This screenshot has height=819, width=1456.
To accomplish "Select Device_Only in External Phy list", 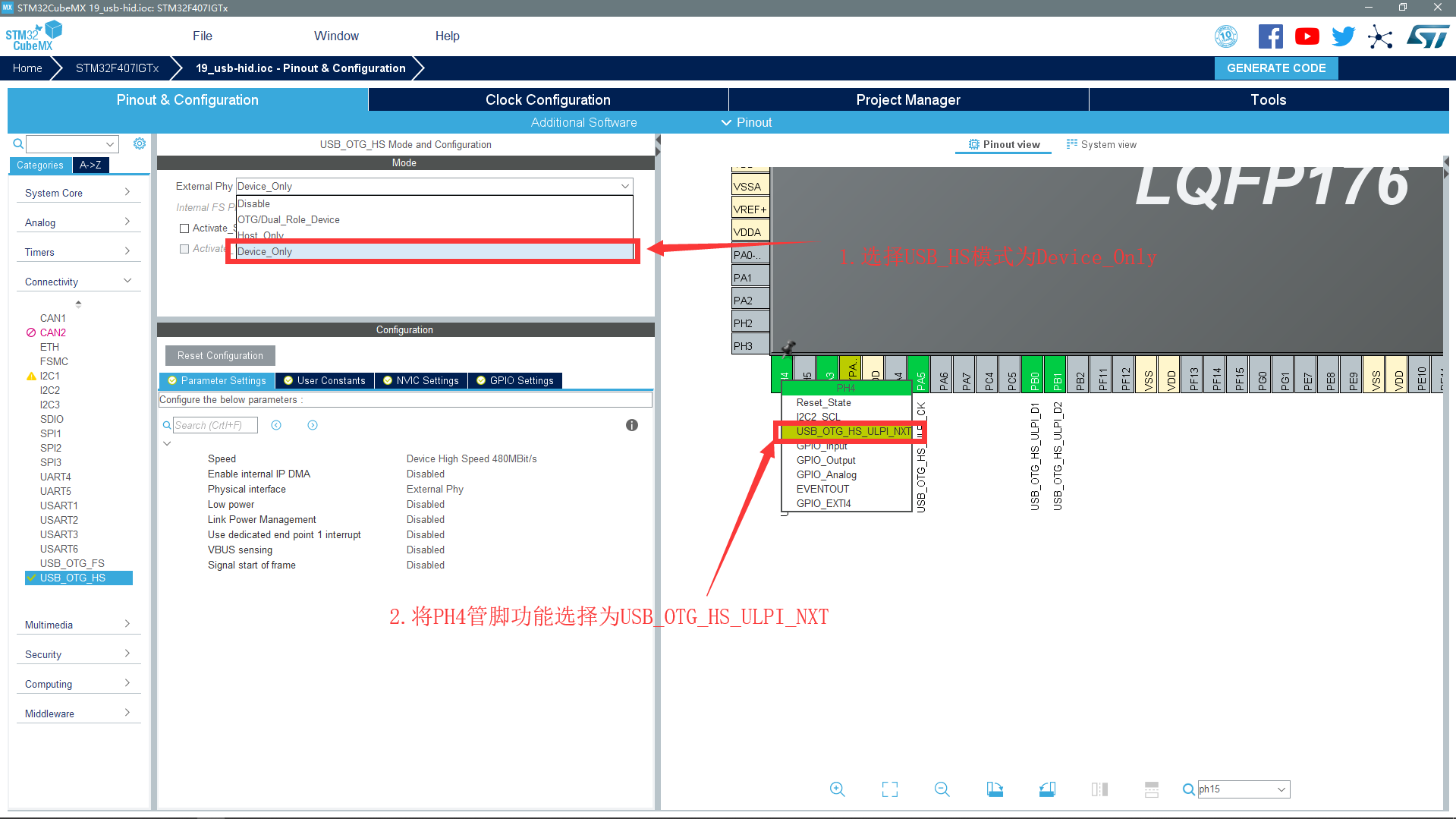I will [x=434, y=252].
